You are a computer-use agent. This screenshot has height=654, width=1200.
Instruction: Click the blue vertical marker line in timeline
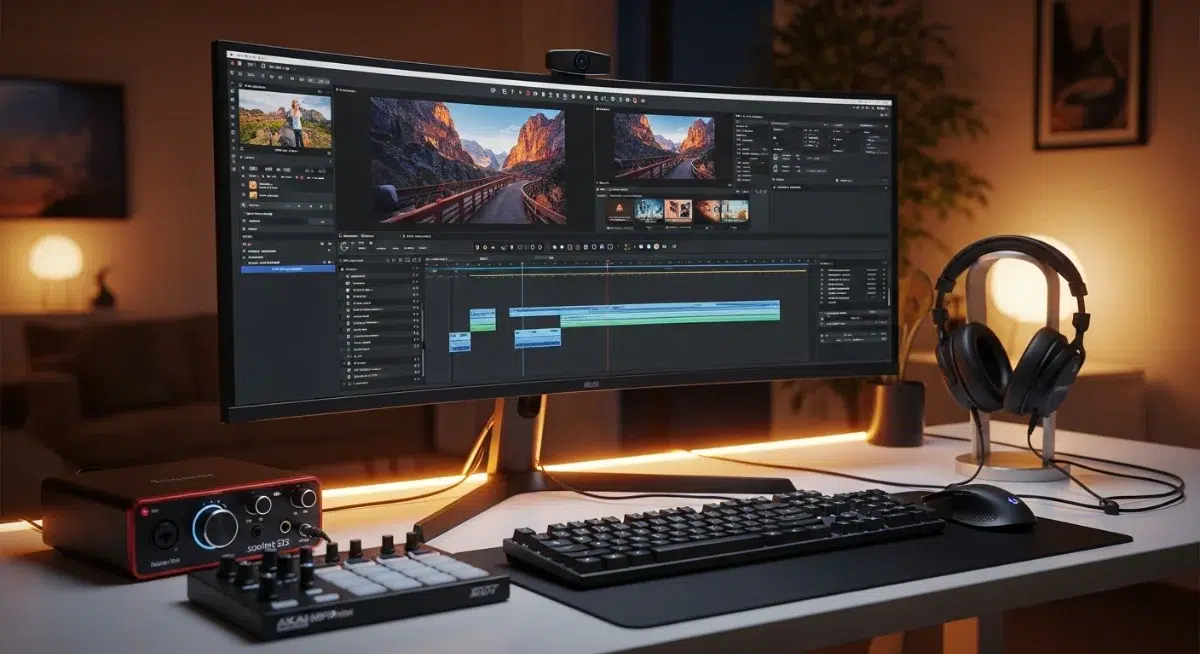[x=521, y=318]
